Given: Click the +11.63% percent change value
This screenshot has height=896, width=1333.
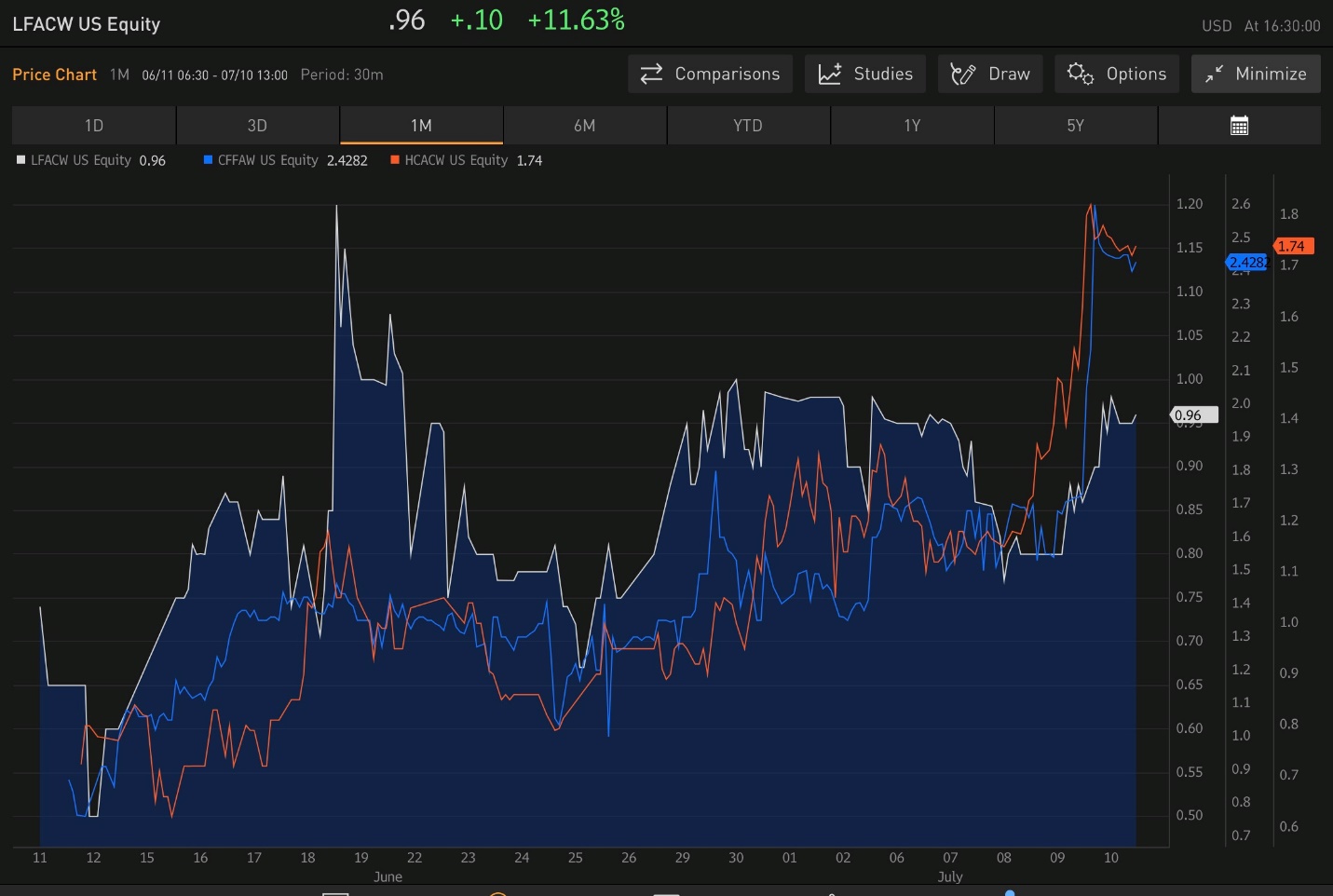Looking at the screenshot, I should 577,20.
